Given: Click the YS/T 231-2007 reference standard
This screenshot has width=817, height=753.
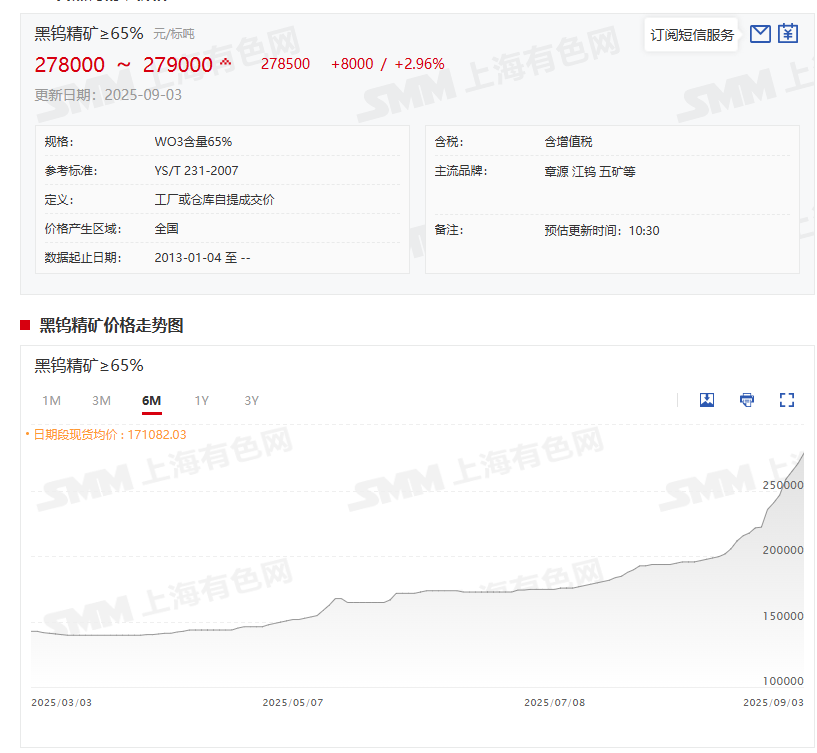Looking at the screenshot, I should tap(196, 171).
